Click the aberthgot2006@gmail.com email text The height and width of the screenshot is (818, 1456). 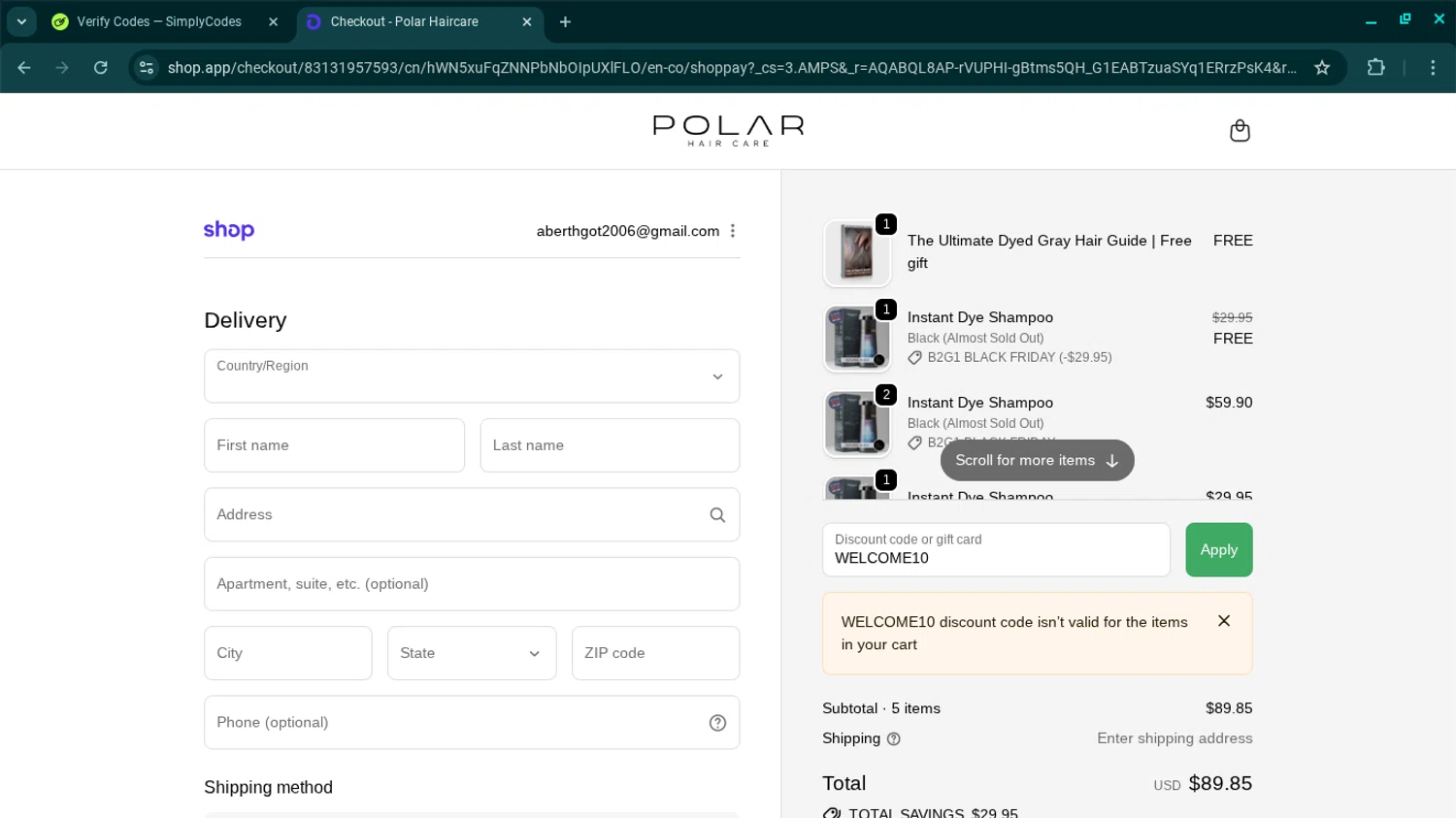coord(628,231)
